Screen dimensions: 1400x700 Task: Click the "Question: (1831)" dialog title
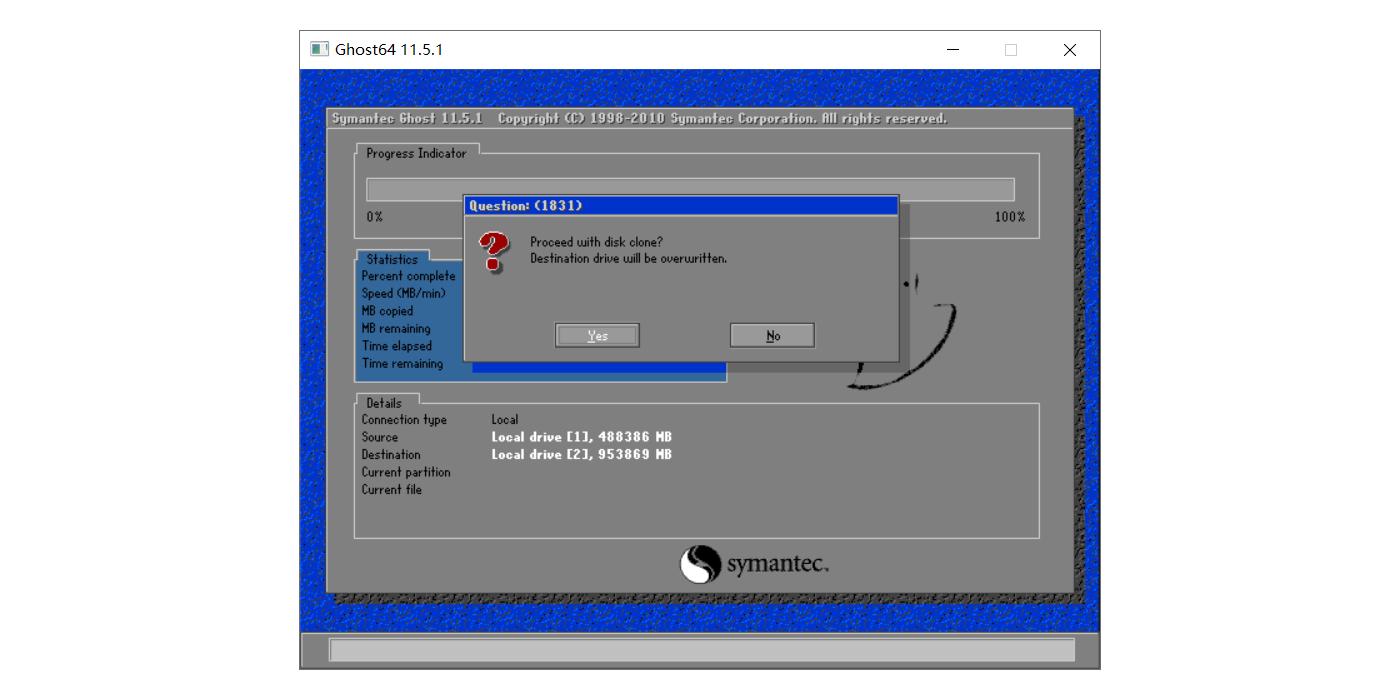[x=526, y=206]
